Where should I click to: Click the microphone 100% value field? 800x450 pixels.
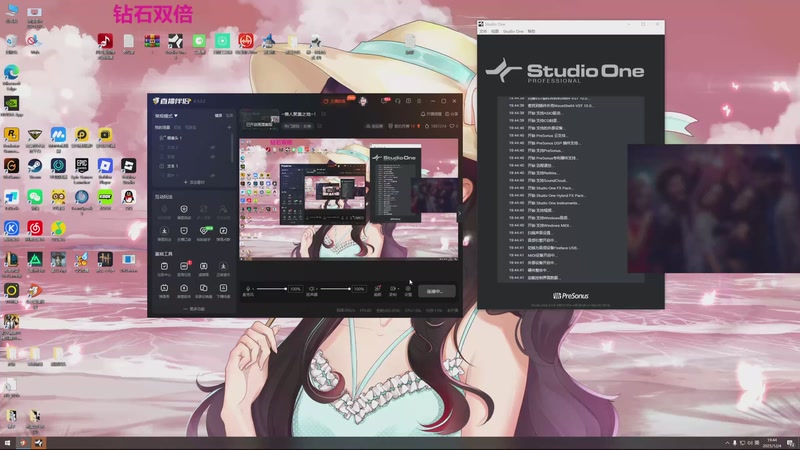[295, 289]
